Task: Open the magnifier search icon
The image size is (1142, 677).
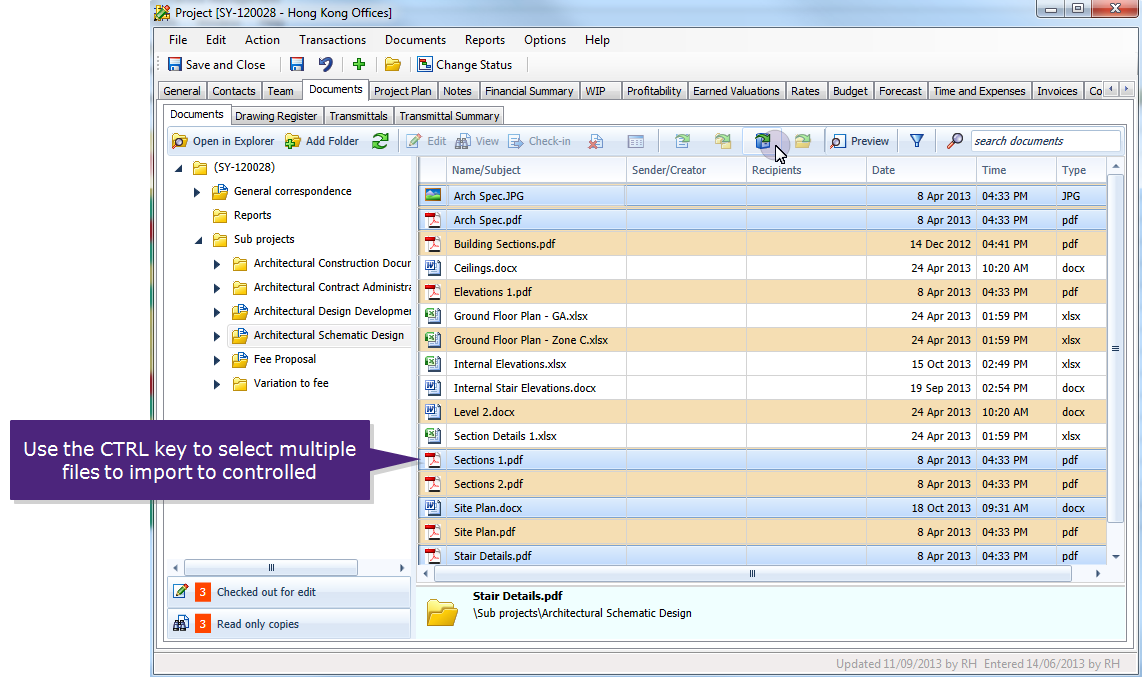Action: (x=955, y=141)
